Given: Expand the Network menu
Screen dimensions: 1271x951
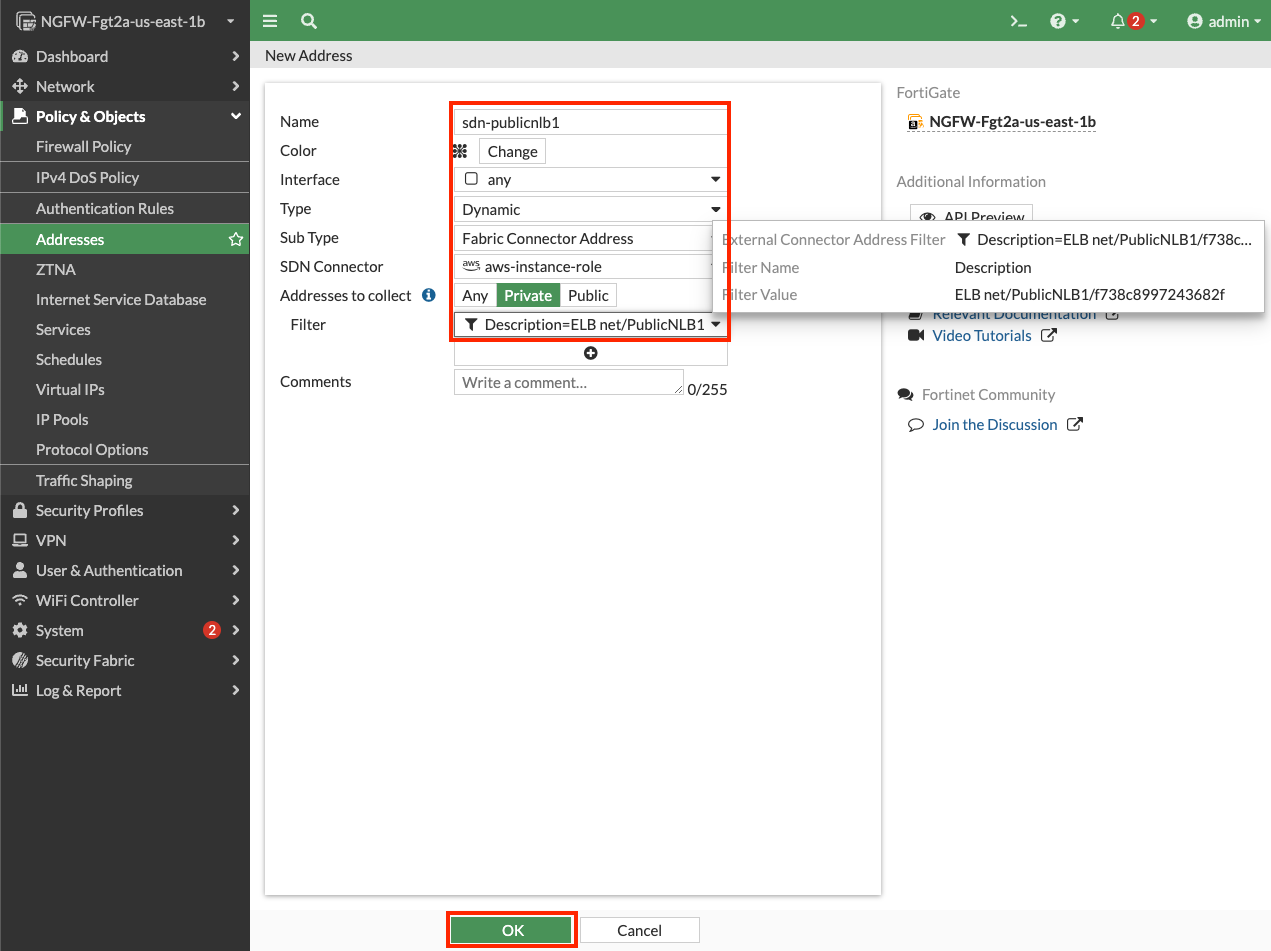Looking at the screenshot, I should [x=125, y=86].
